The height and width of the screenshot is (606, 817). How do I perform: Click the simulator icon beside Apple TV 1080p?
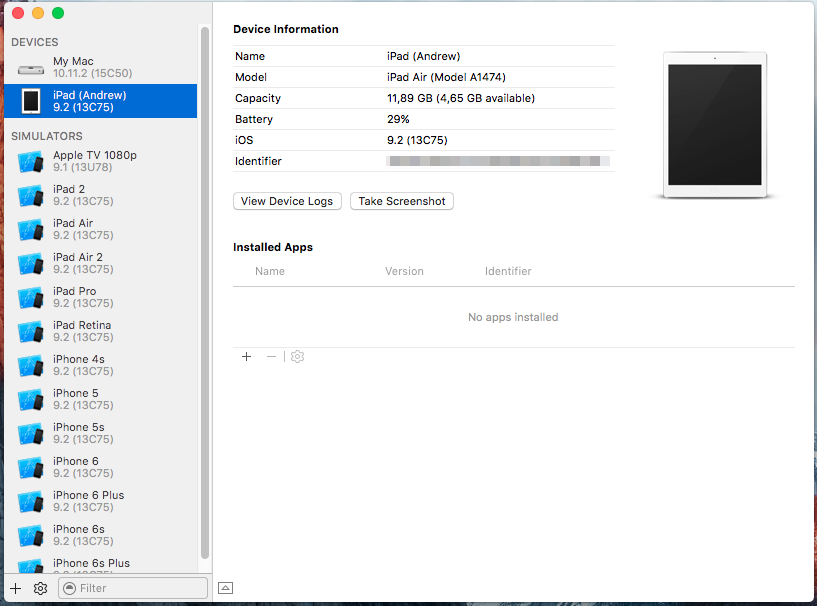click(x=30, y=162)
